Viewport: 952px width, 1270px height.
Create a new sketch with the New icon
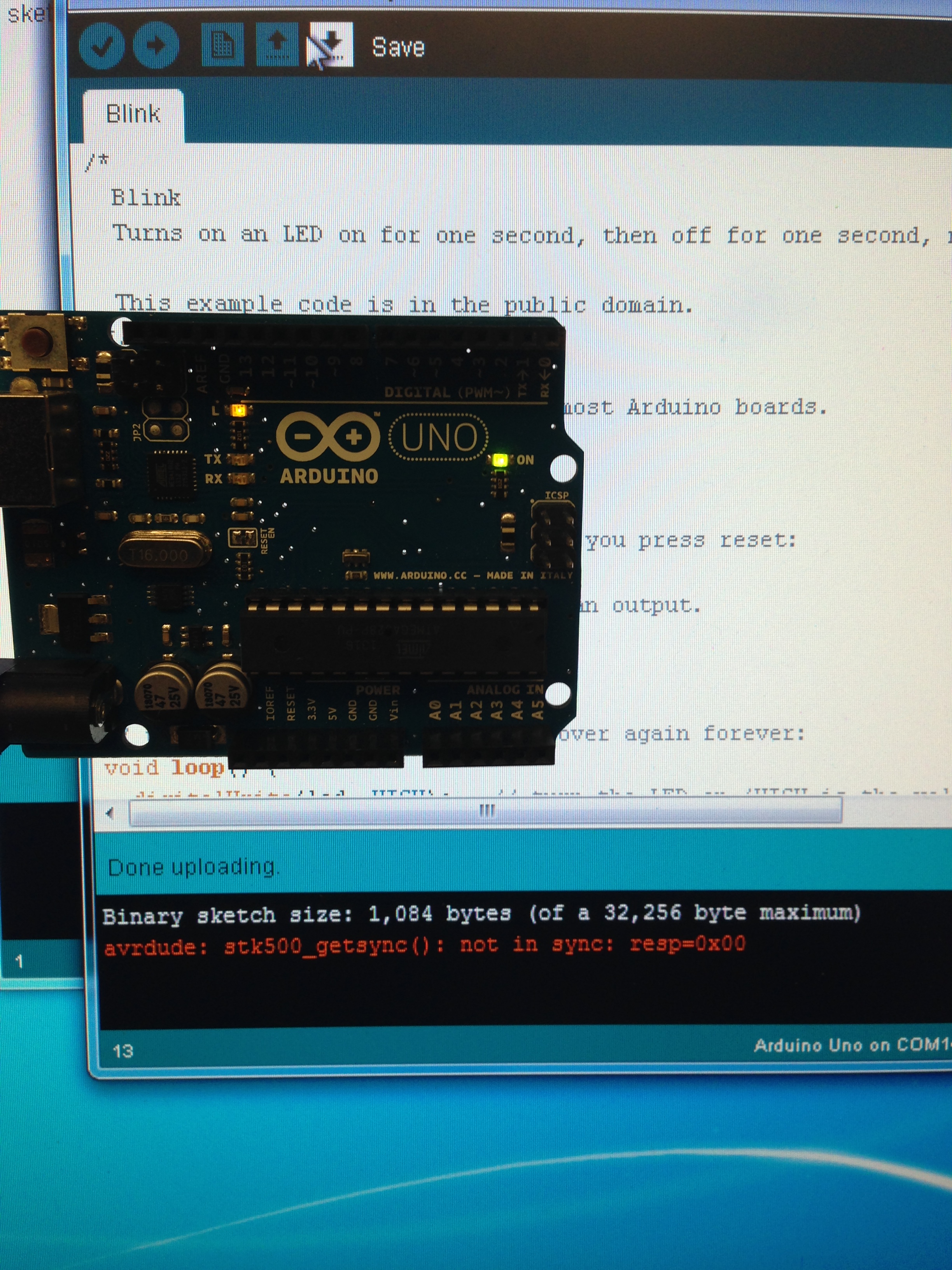pyautogui.click(x=223, y=44)
